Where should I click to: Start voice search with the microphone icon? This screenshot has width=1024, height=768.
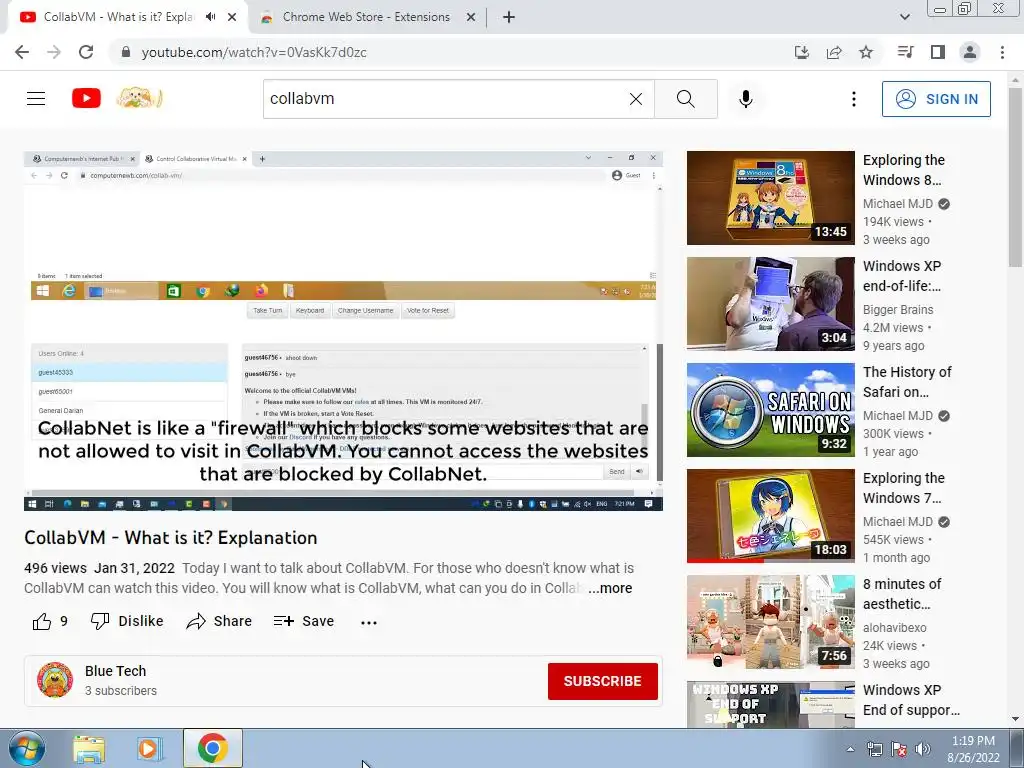(x=746, y=99)
